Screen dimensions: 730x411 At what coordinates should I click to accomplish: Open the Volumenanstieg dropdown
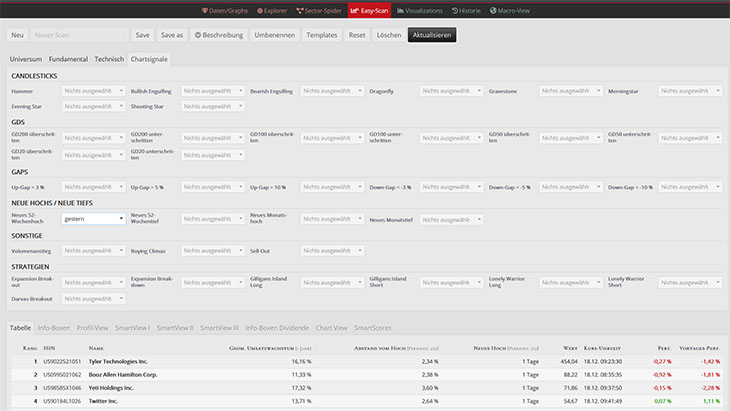(x=94, y=250)
